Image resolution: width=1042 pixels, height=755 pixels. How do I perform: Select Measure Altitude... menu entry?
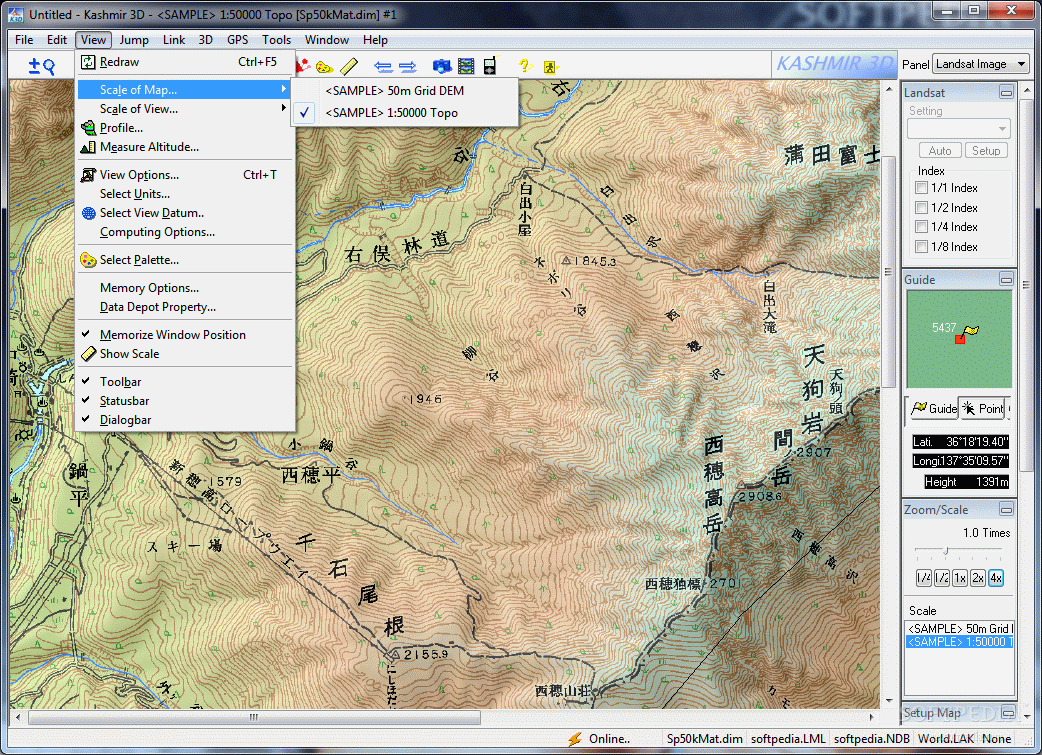pyautogui.click(x=186, y=147)
